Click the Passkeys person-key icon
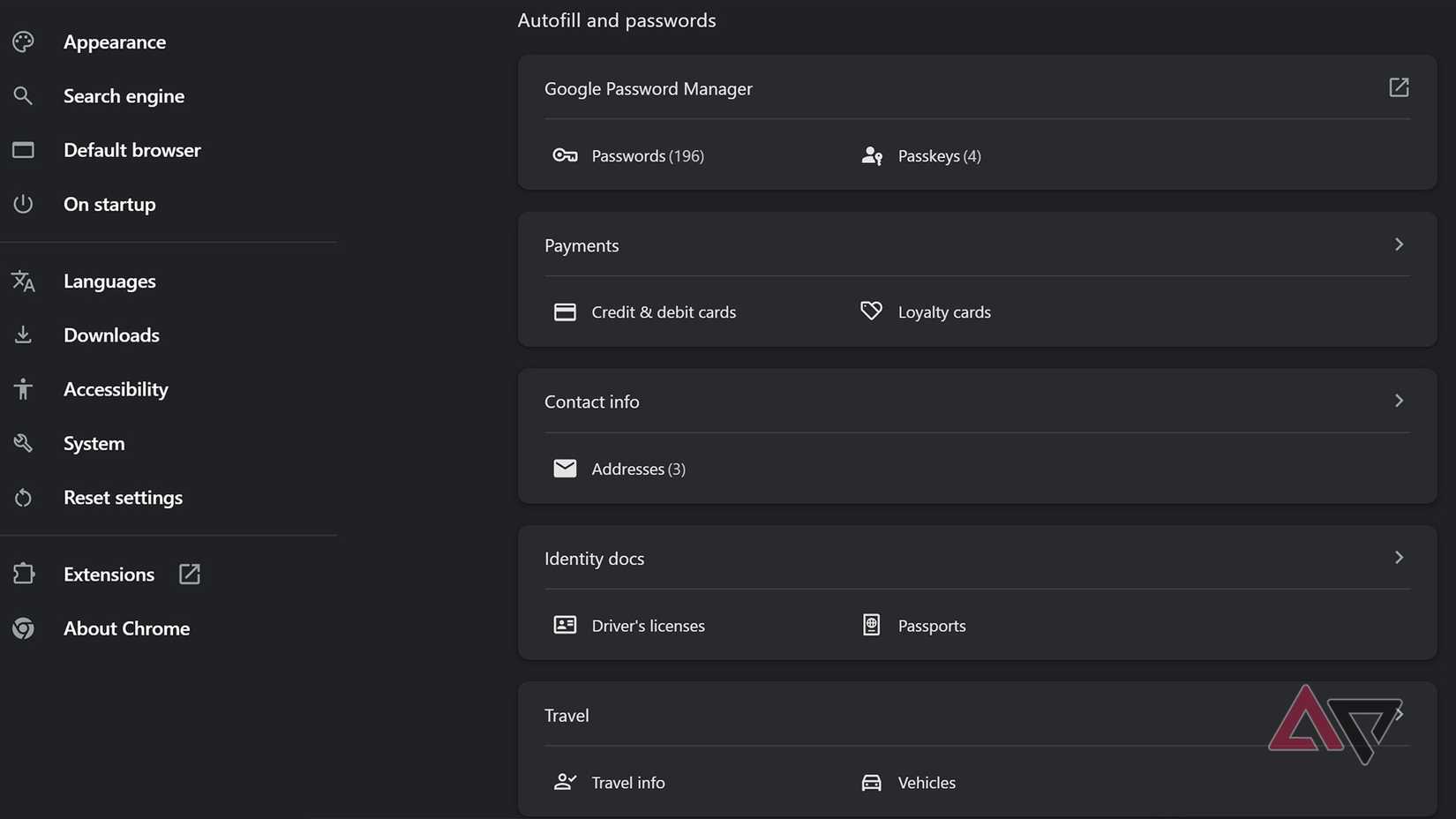This screenshot has height=819, width=1456. [872, 155]
